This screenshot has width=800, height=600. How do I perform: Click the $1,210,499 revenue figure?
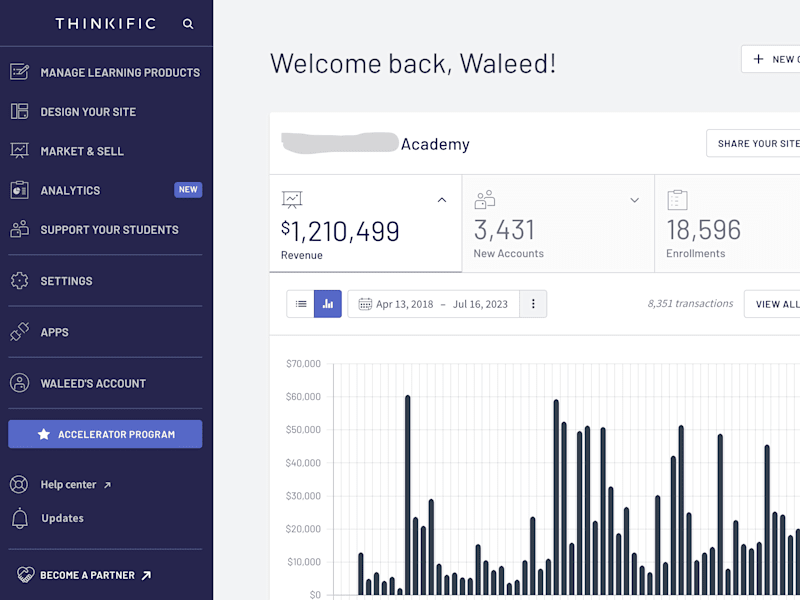pyautogui.click(x=340, y=231)
